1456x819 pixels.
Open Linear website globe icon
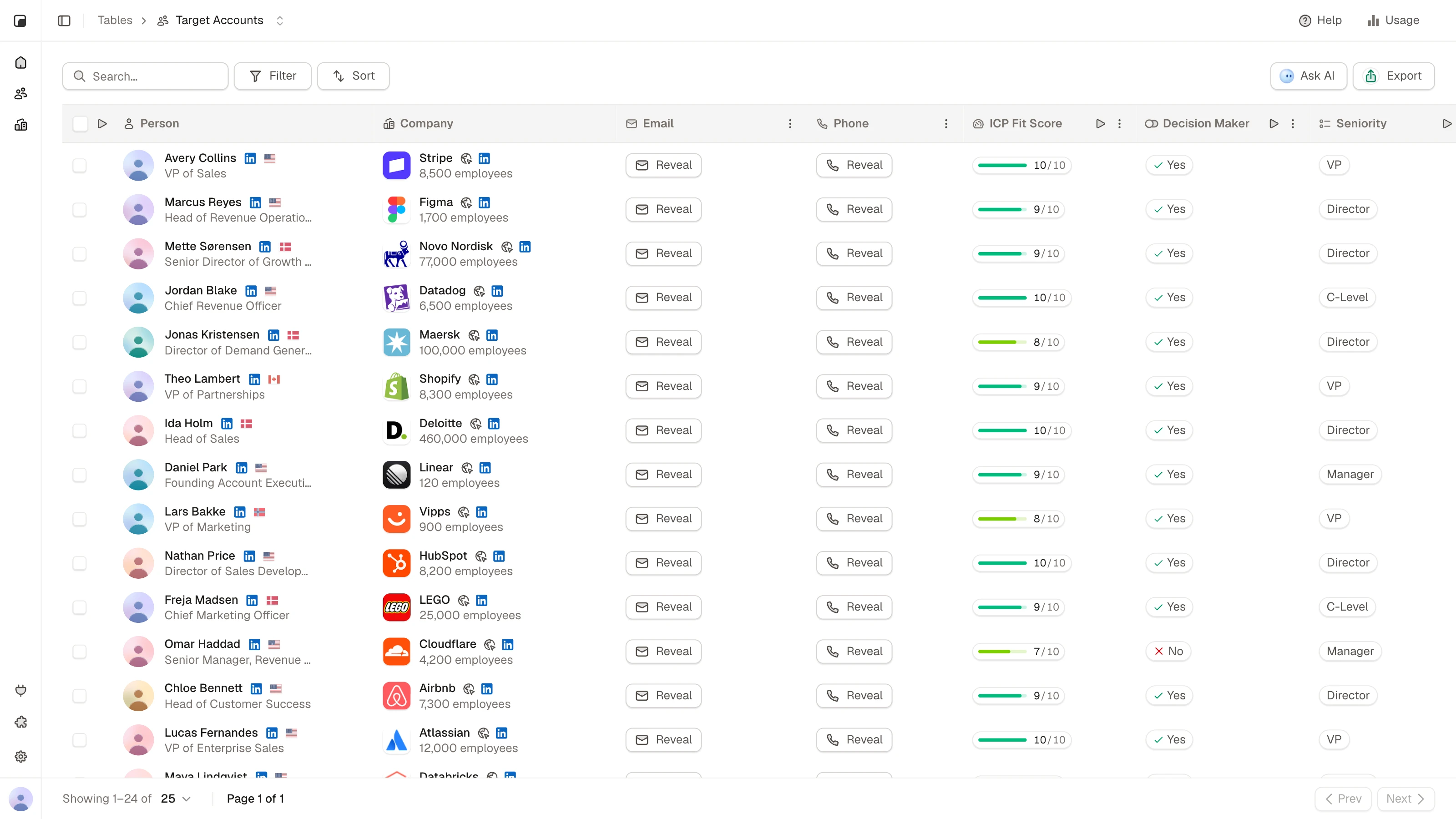(x=467, y=467)
